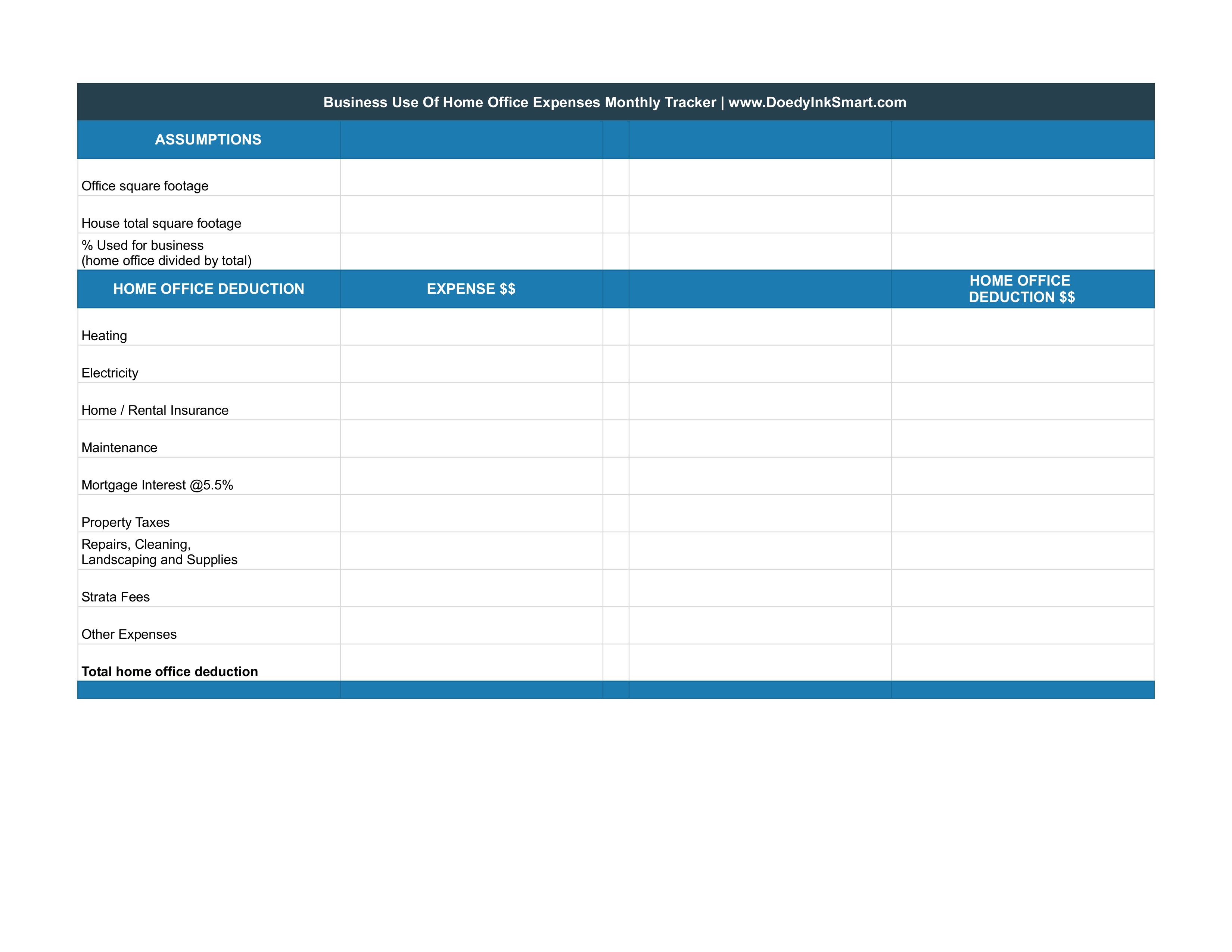Select the Office square footage value cell
The width and height of the screenshot is (1232, 952).
click(x=471, y=178)
